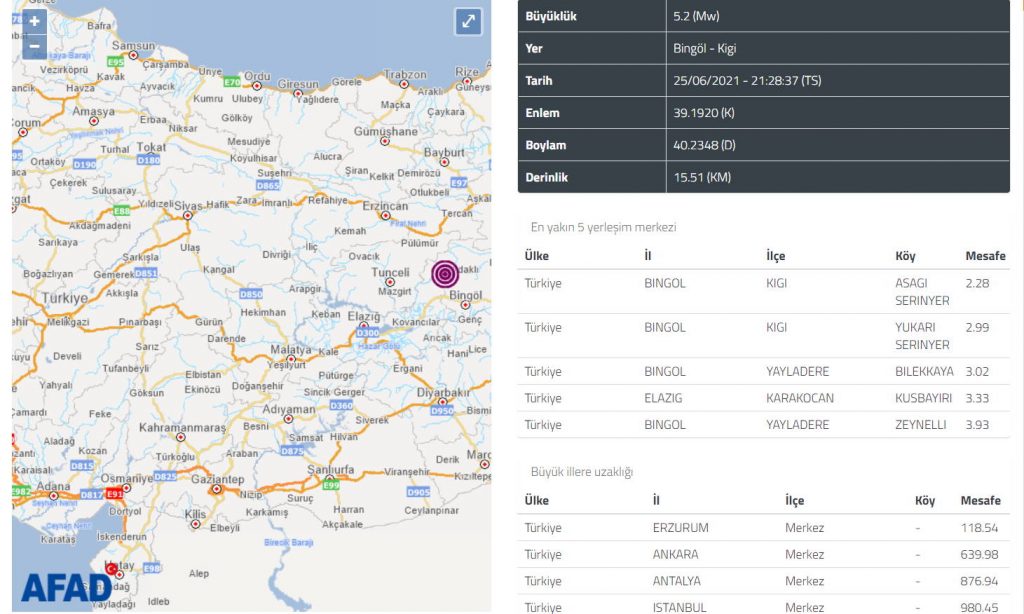Click the Bingöl - Kigi location value
Image resolution: width=1024 pixels, height=614 pixels.
pos(704,48)
